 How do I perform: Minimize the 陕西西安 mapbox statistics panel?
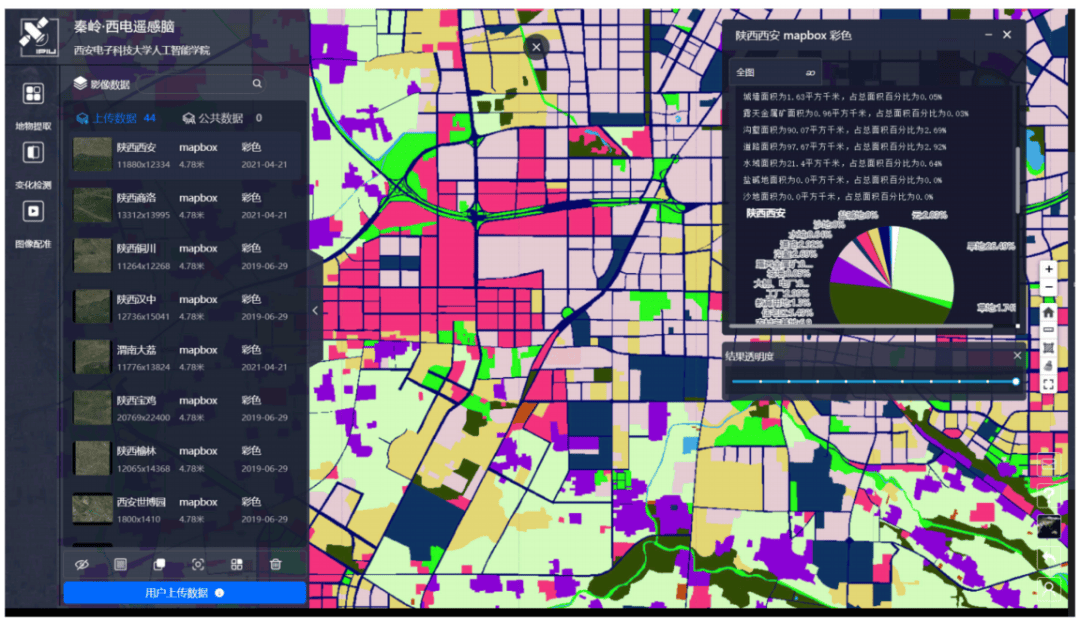[988, 35]
